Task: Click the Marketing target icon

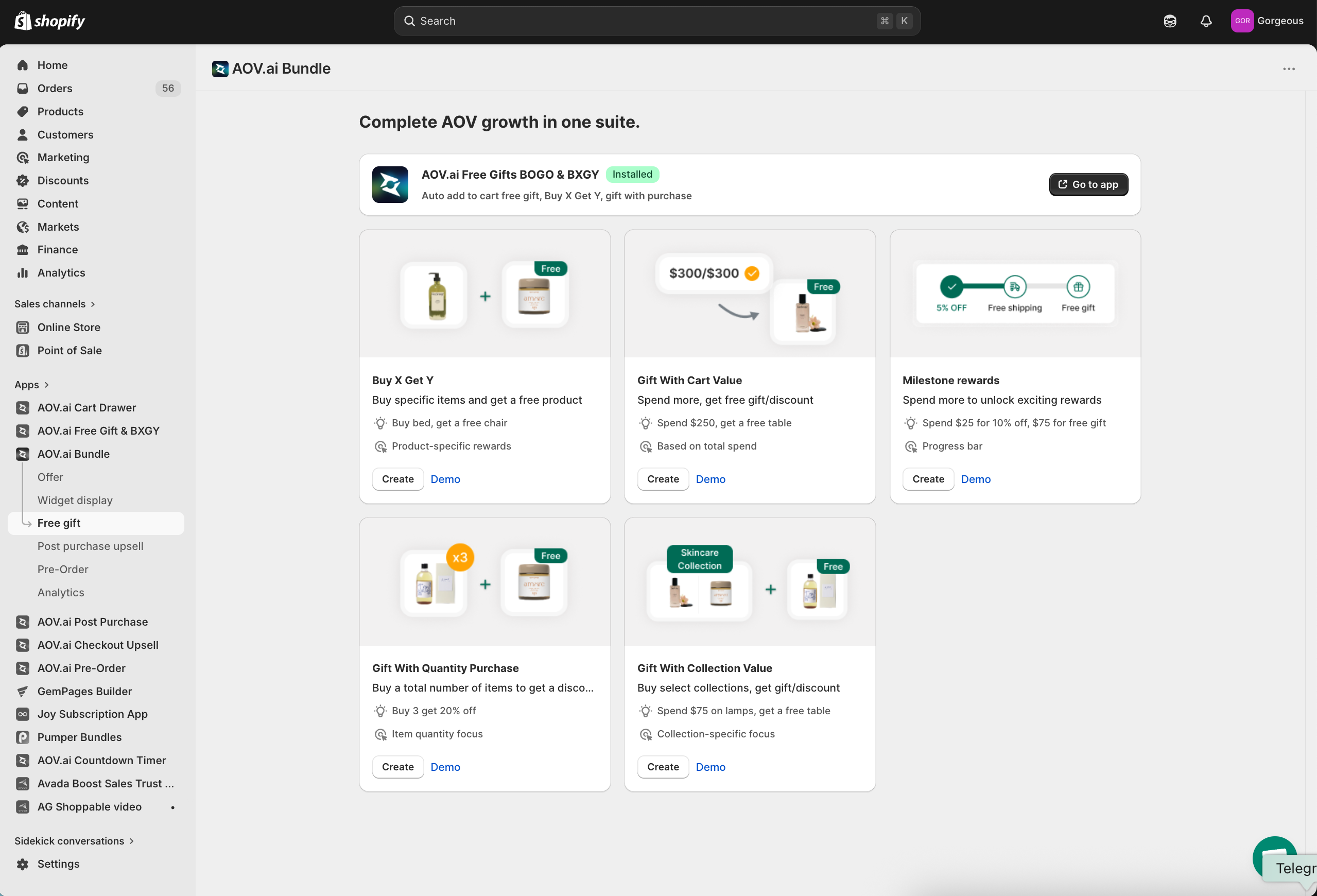Action: pyautogui.click(x=23, y=158)
